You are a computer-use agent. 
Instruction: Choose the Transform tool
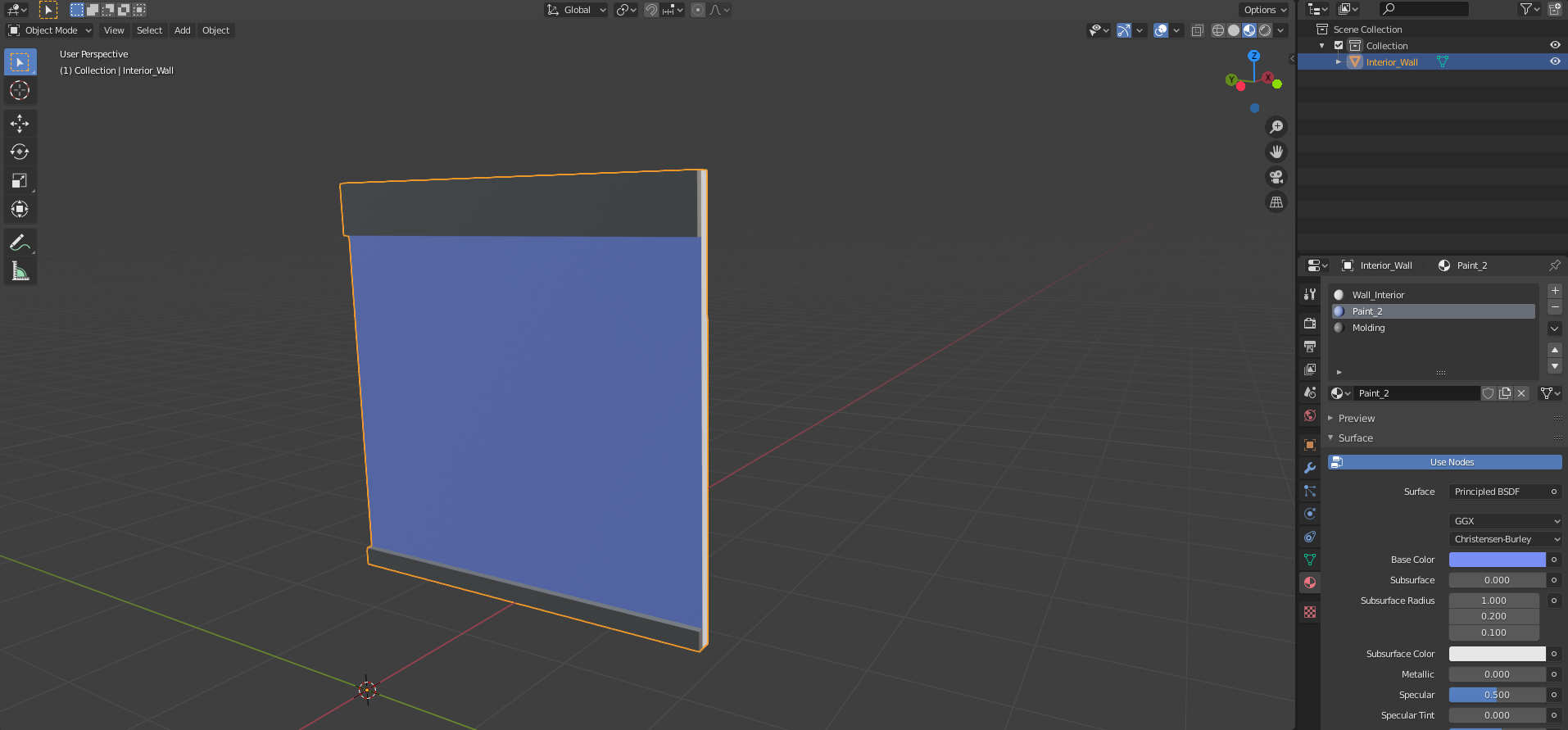pyautogui.click(x=20, y=210)
